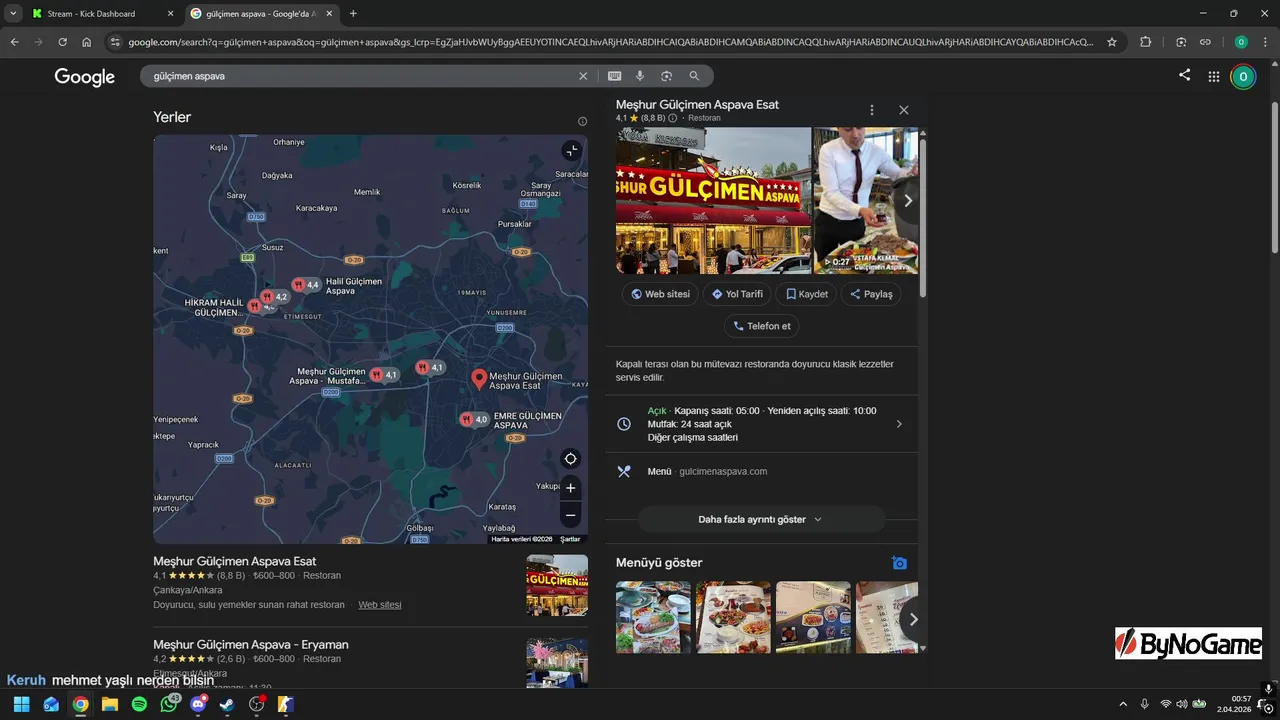
Task: Click in the Google search field
Action: [x=360, y=76]
